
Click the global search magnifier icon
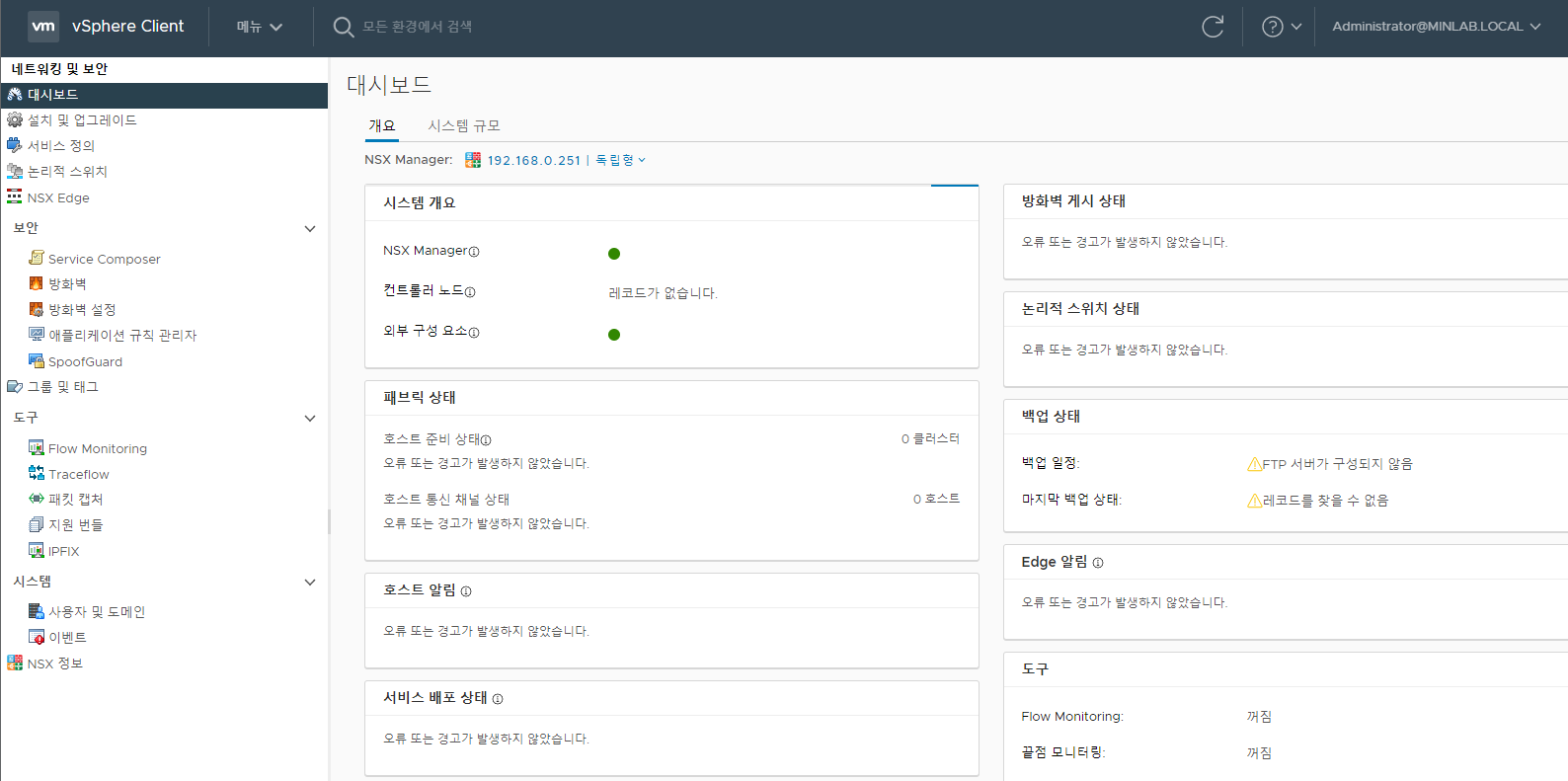(343, 27)
